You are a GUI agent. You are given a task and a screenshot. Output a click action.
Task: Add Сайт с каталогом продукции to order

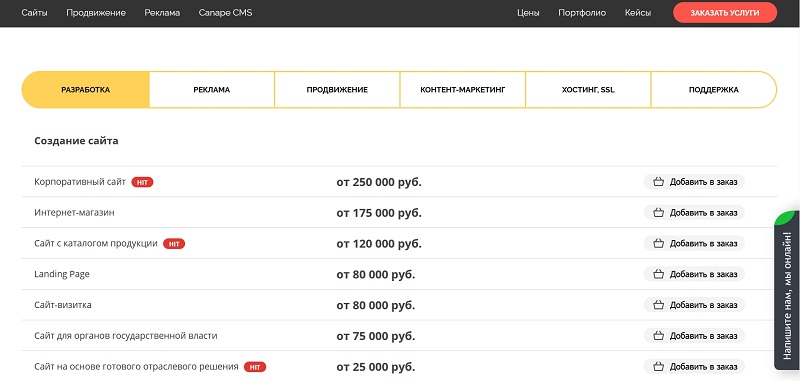[x=694, y=243]
